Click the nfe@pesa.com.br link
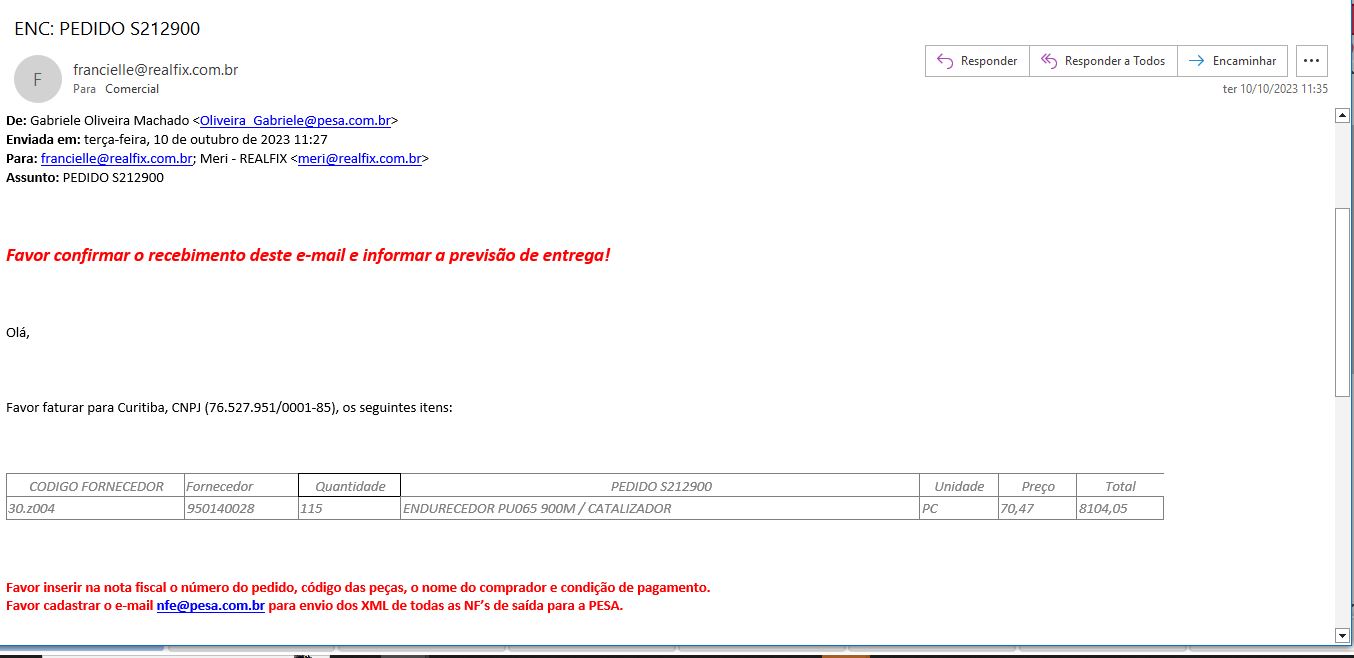1354x658 pixels. [210, 605]
